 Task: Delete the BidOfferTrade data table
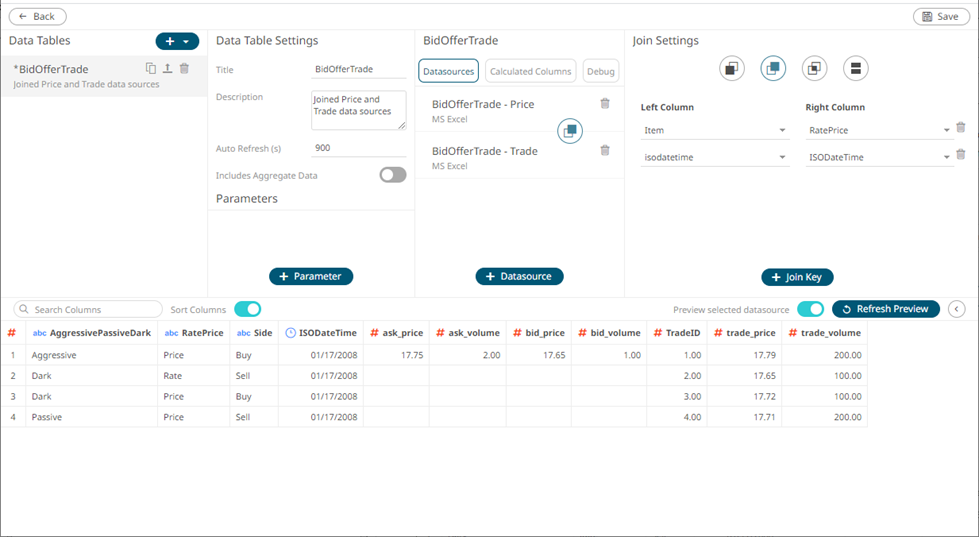click(x=184, y=69)
